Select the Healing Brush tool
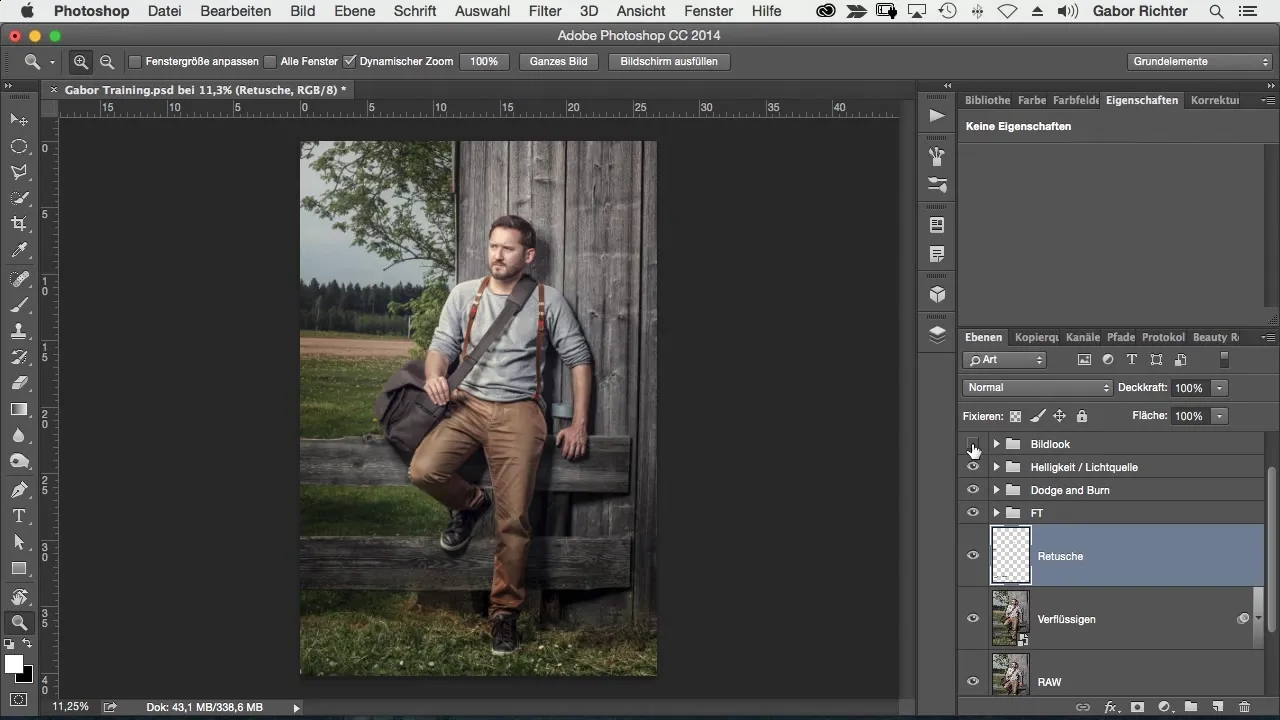This screenshot has width=1280, height=720. tap(19, 279)
